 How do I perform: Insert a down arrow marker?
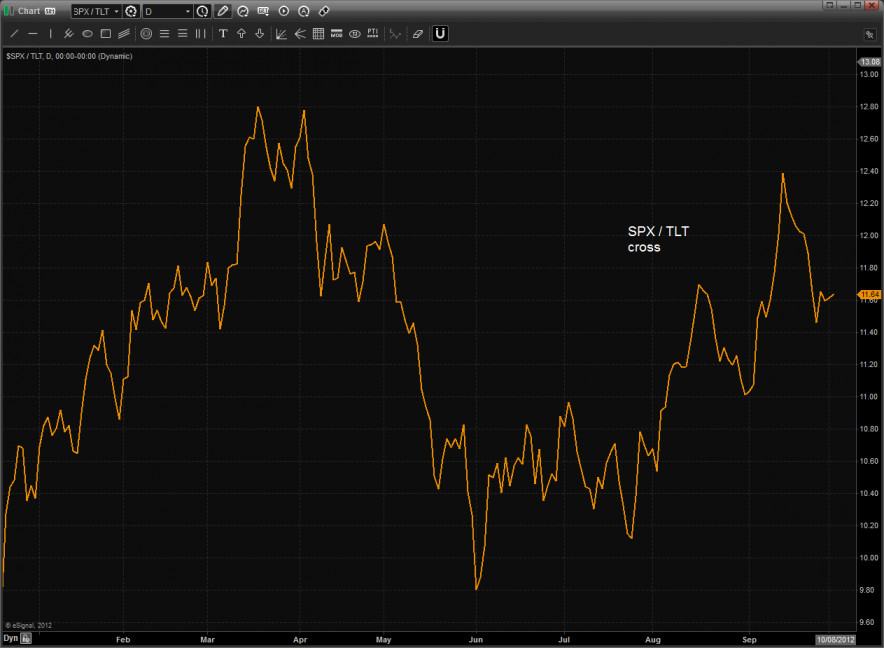[259, 33]
